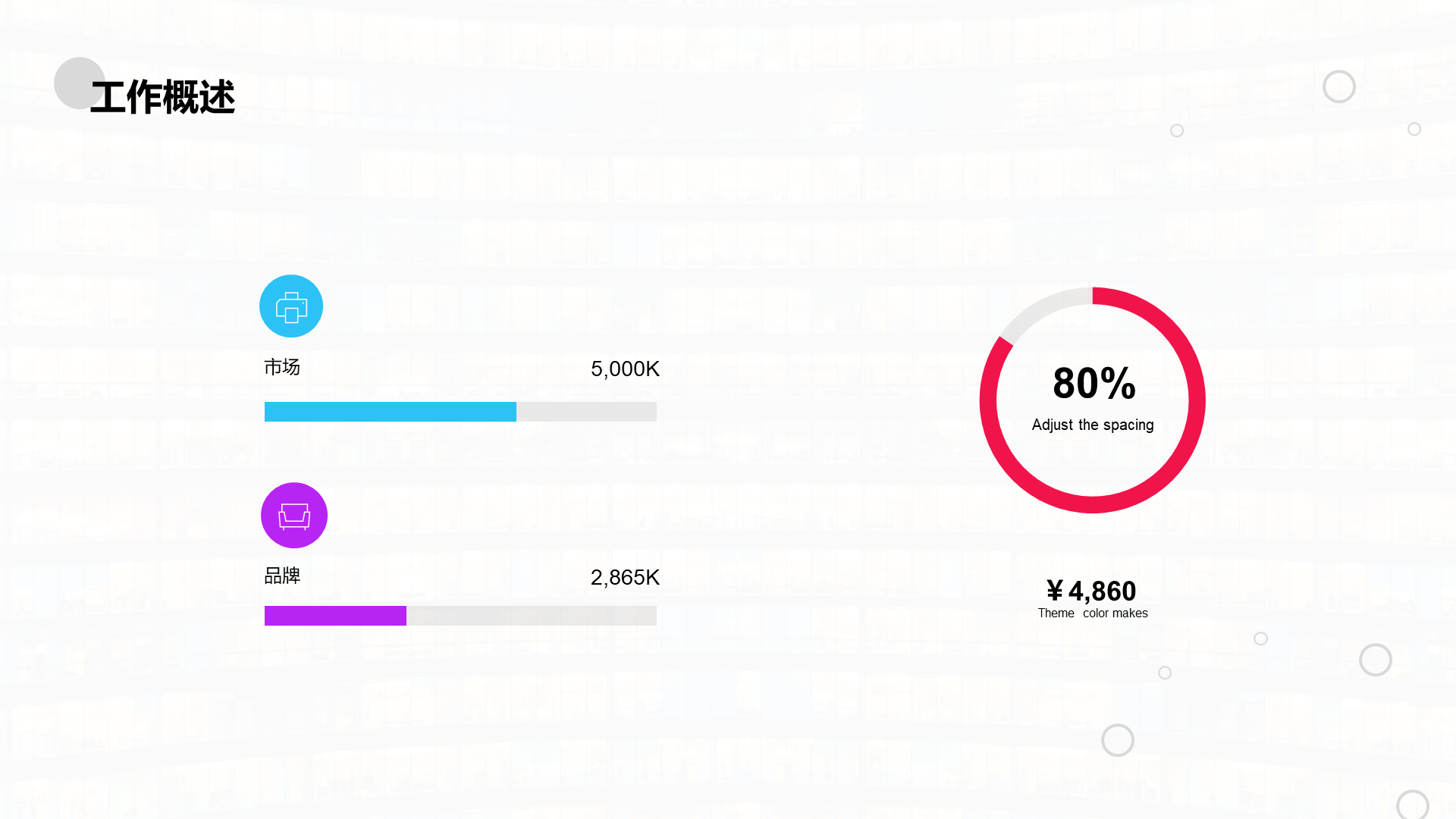Click the hollow circle near the bottom center-right

click(1118, 740)
